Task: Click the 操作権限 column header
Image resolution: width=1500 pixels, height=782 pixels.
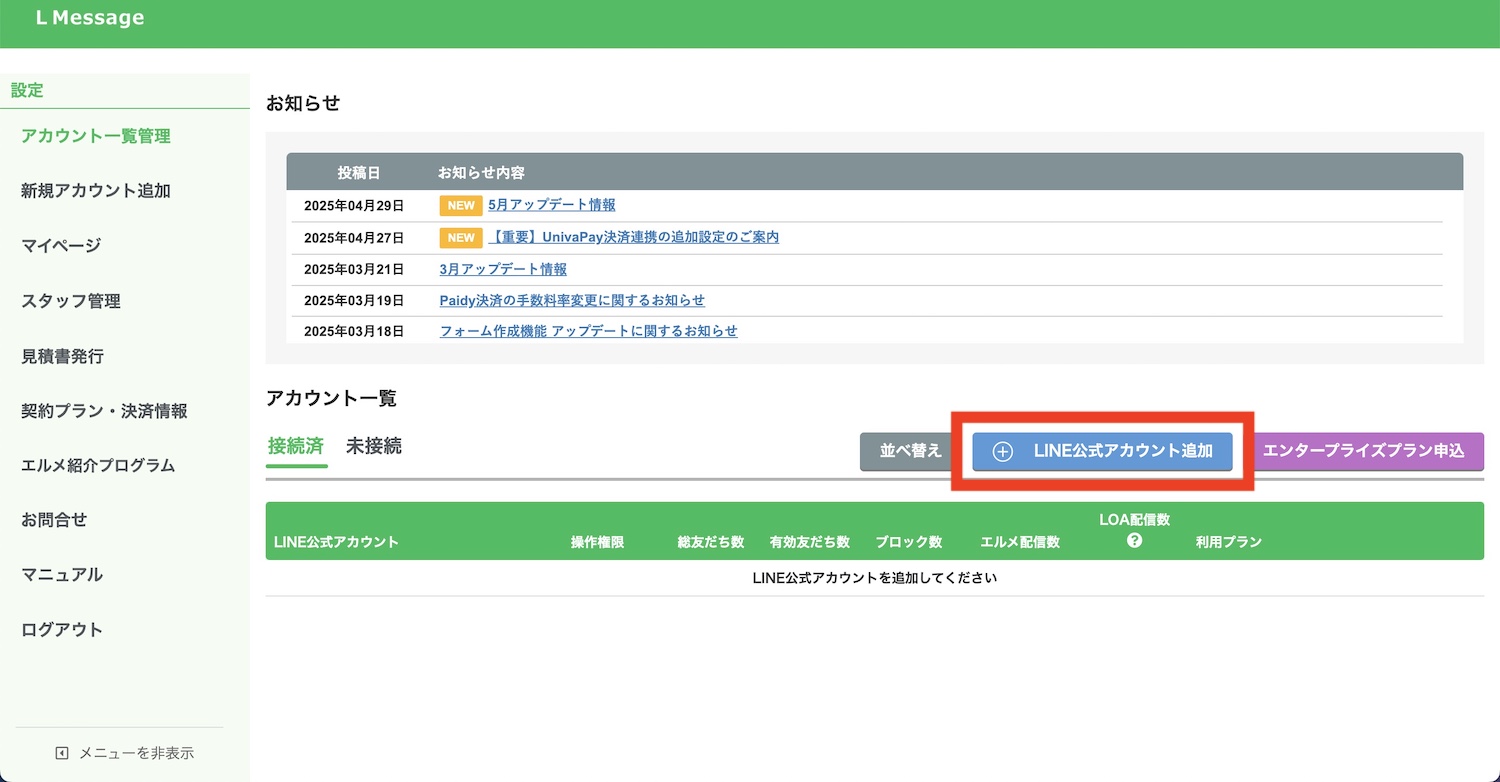Action: tap(597, 542)
